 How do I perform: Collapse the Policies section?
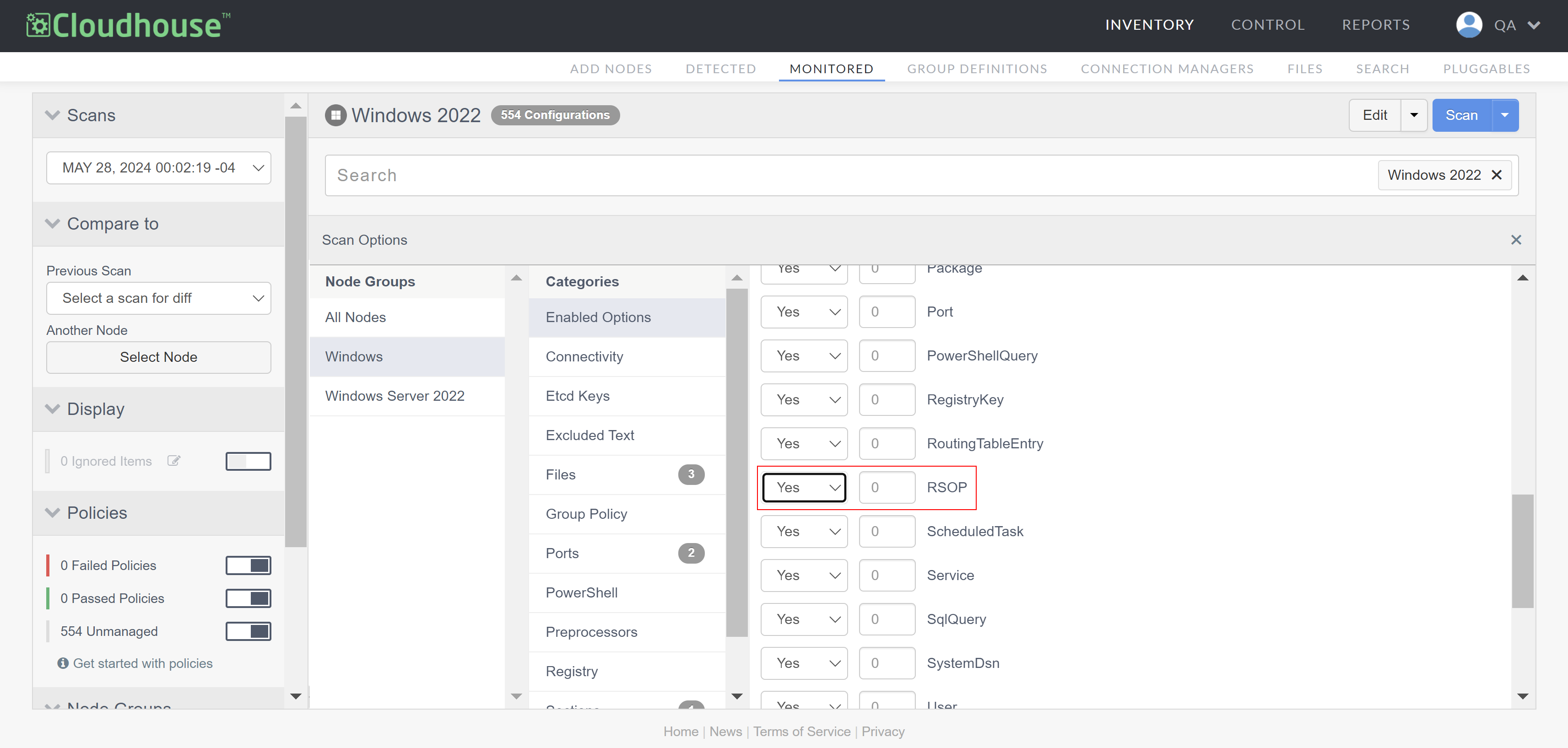point(53,512)
